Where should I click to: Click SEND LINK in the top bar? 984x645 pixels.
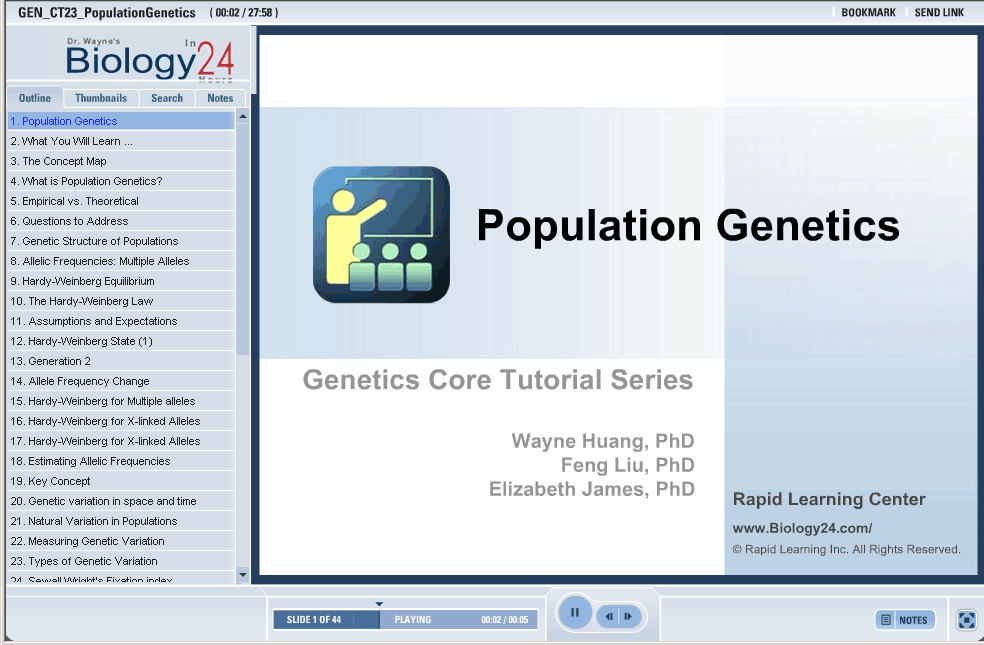939,13
